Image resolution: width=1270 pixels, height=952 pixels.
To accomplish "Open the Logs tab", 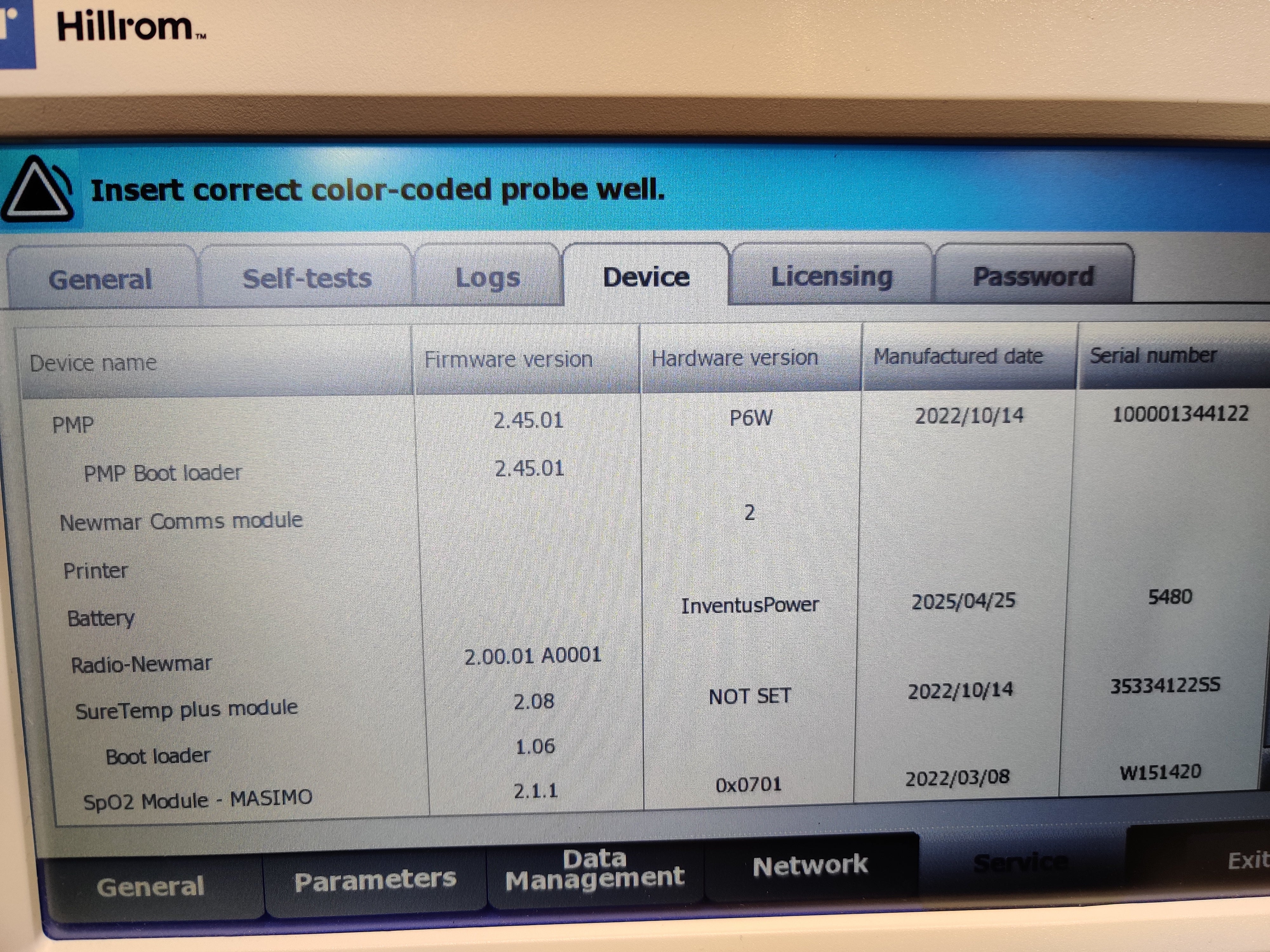I will [x=487, y=278].
